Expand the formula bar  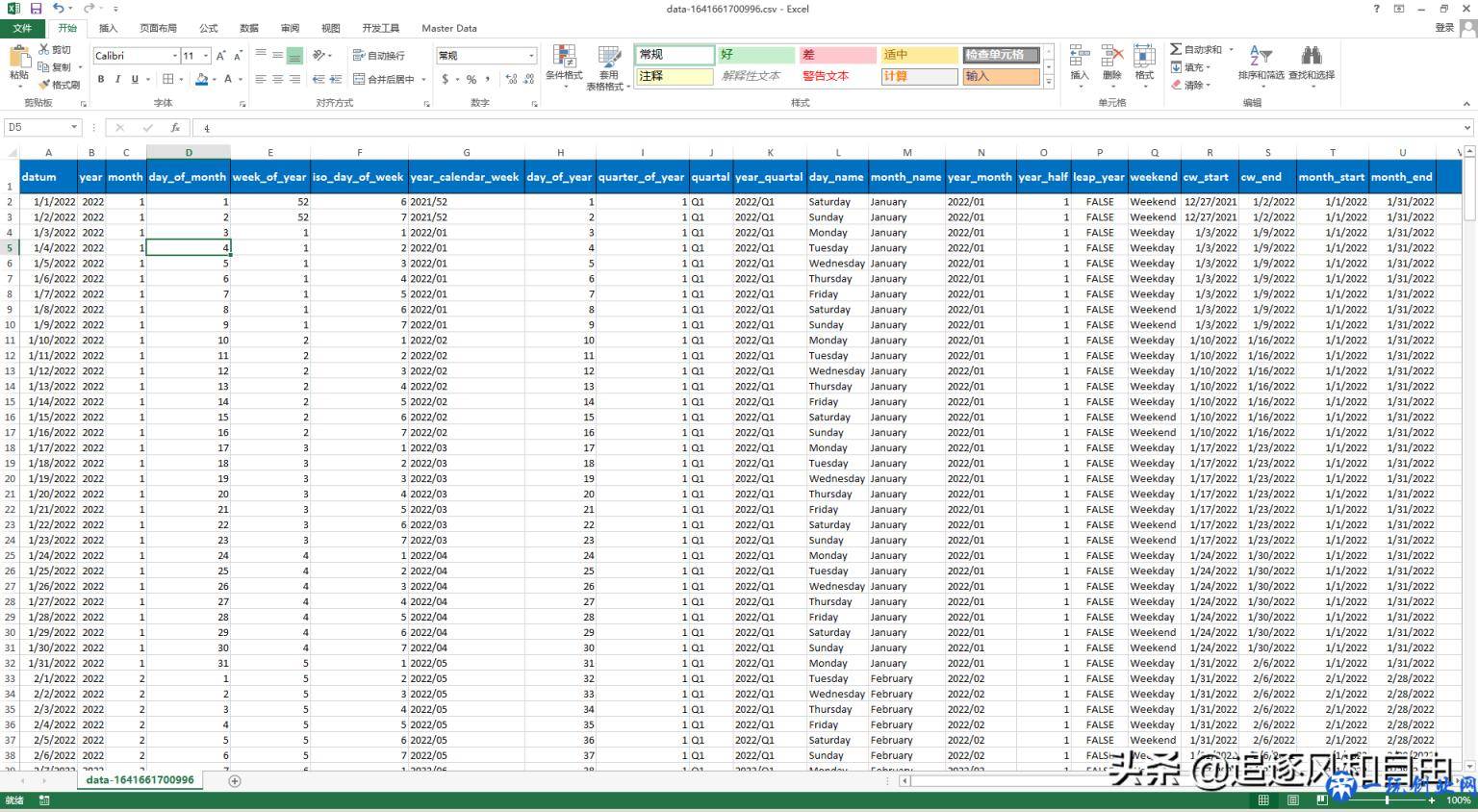coord(1467,127)
